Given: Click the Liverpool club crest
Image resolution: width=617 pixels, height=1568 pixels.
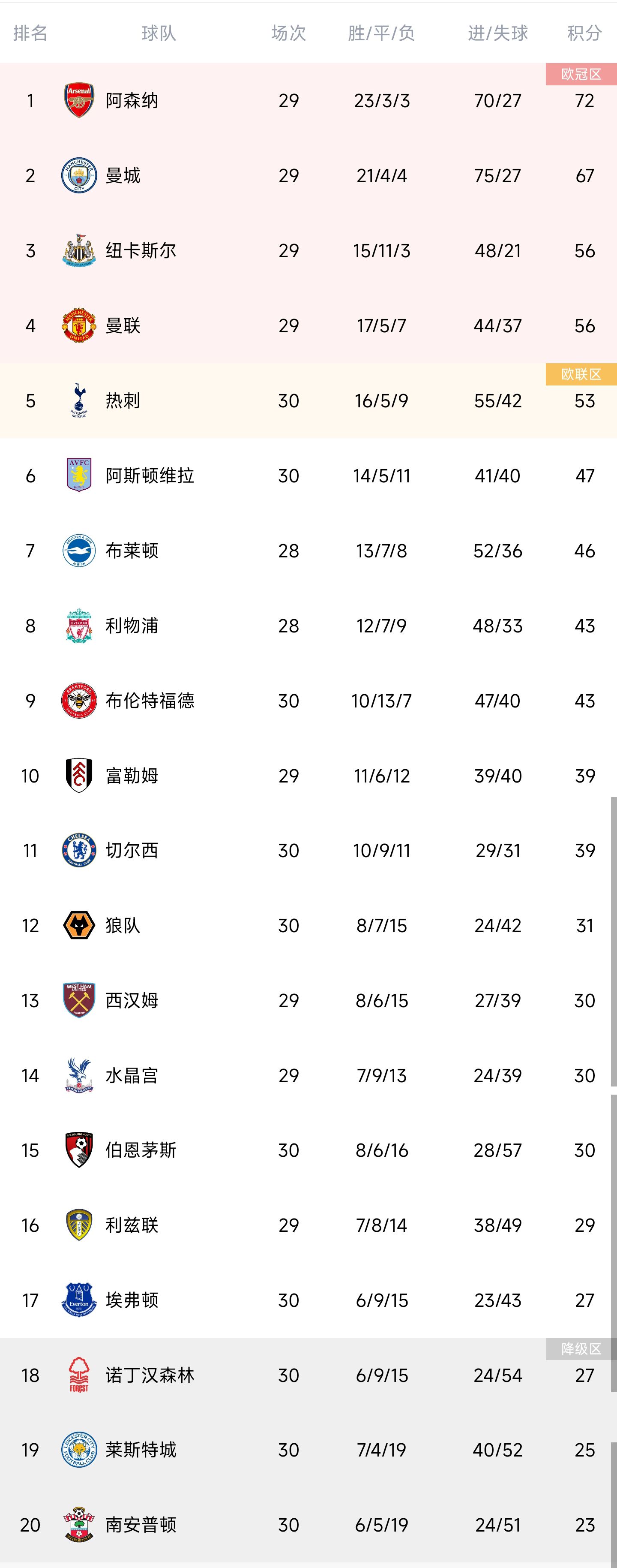Looking at the screenshot, I should click(79, 626).
